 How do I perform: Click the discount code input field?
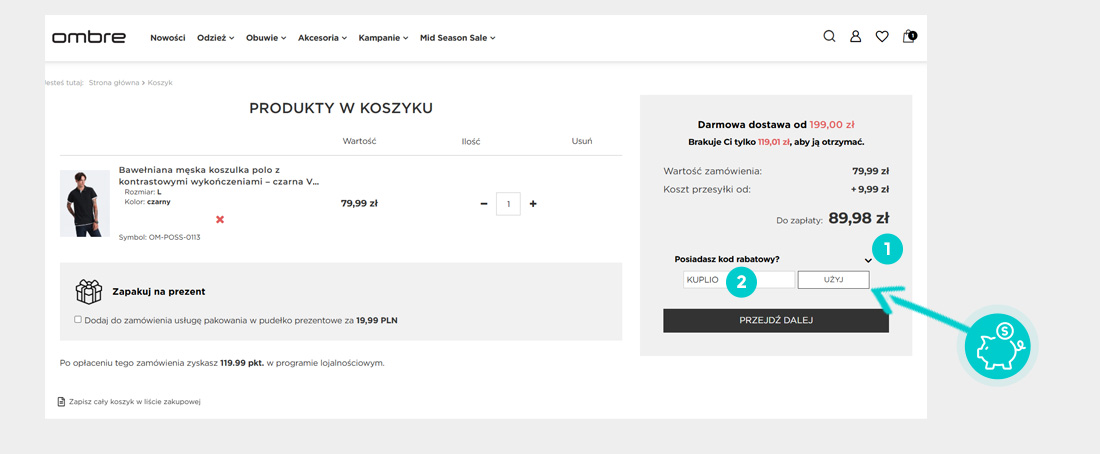[738, 280]
